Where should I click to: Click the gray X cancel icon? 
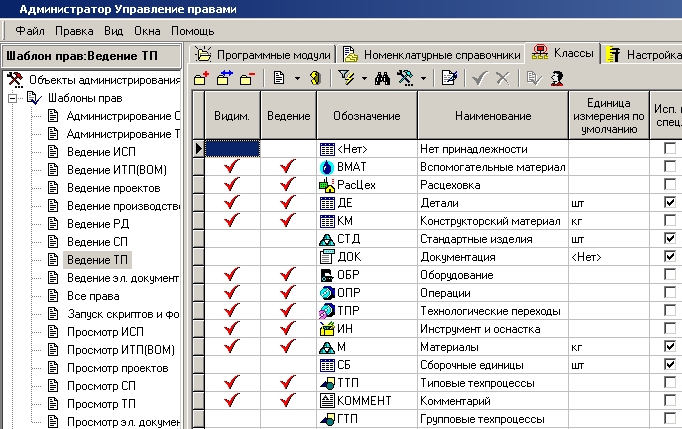(x=503, y=79)
